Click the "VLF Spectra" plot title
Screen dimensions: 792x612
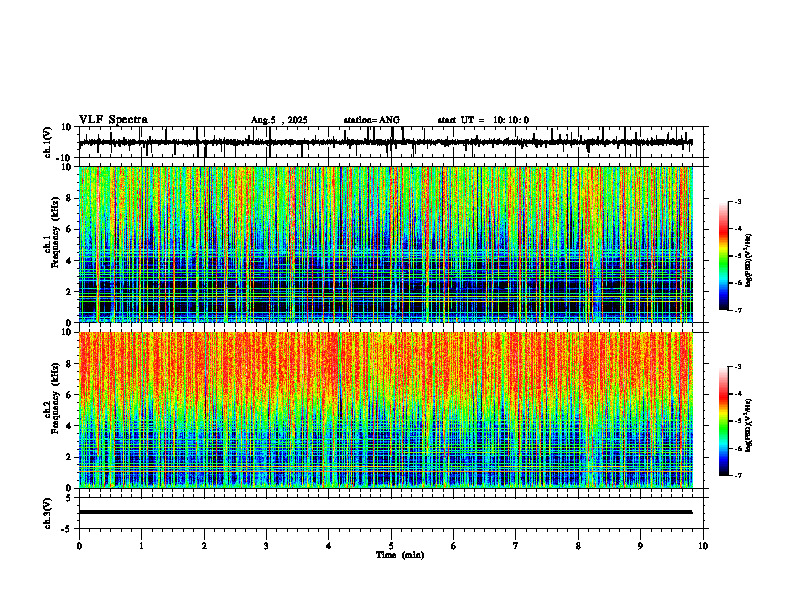pyautogui.click(x=113, y=120)
